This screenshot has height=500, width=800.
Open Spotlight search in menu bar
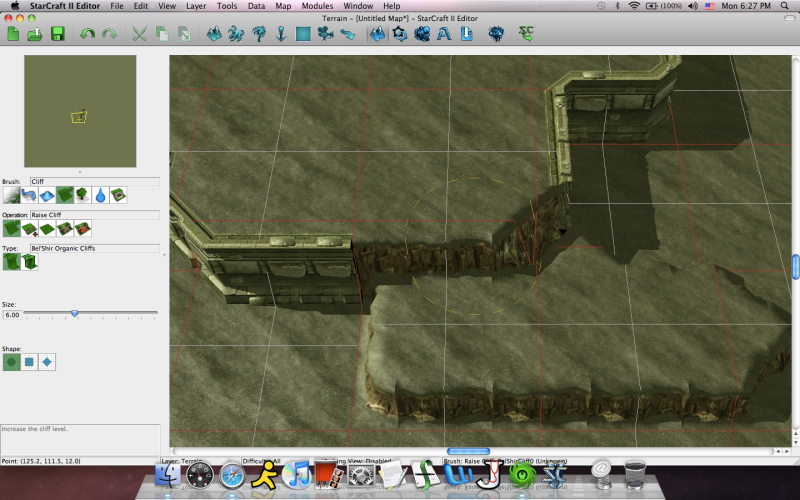click(785, 6)
